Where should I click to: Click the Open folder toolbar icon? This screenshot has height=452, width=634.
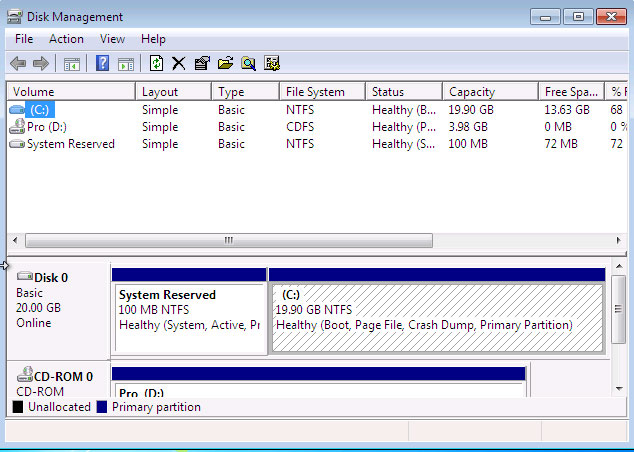tap(225, 64)
